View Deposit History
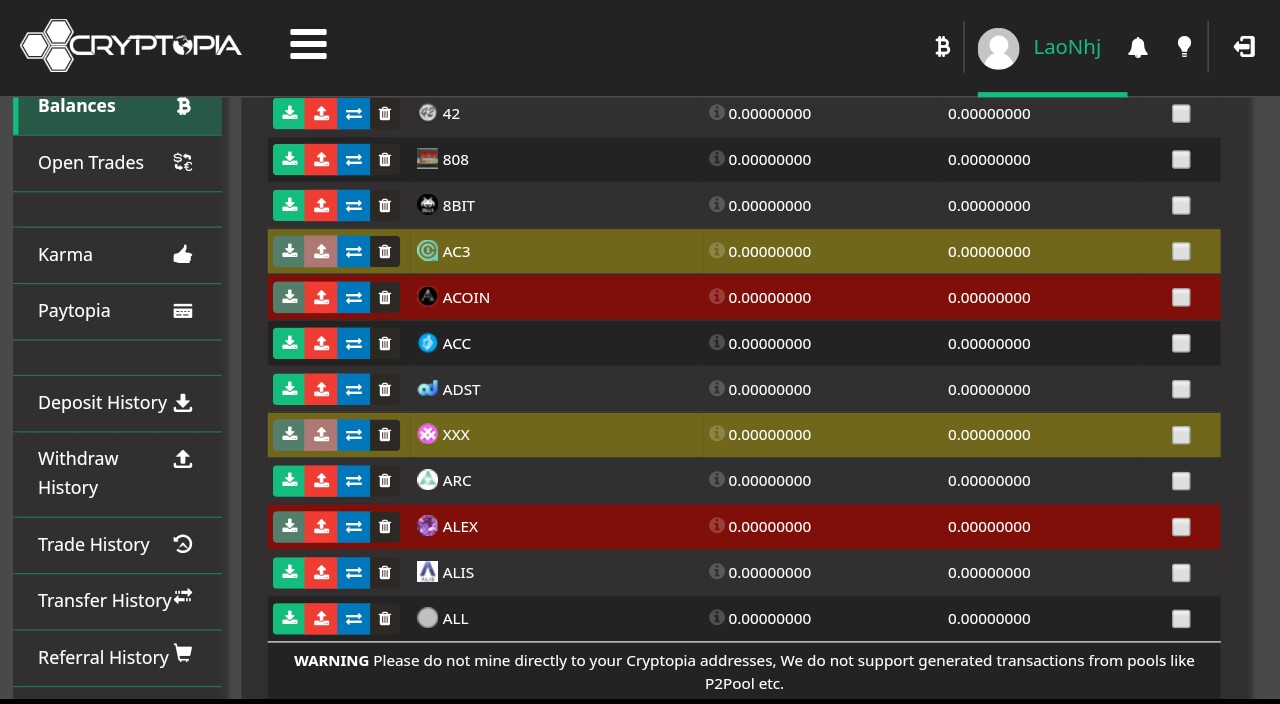Viewport: 1280px width, 704px height. (x=117, y=403)
